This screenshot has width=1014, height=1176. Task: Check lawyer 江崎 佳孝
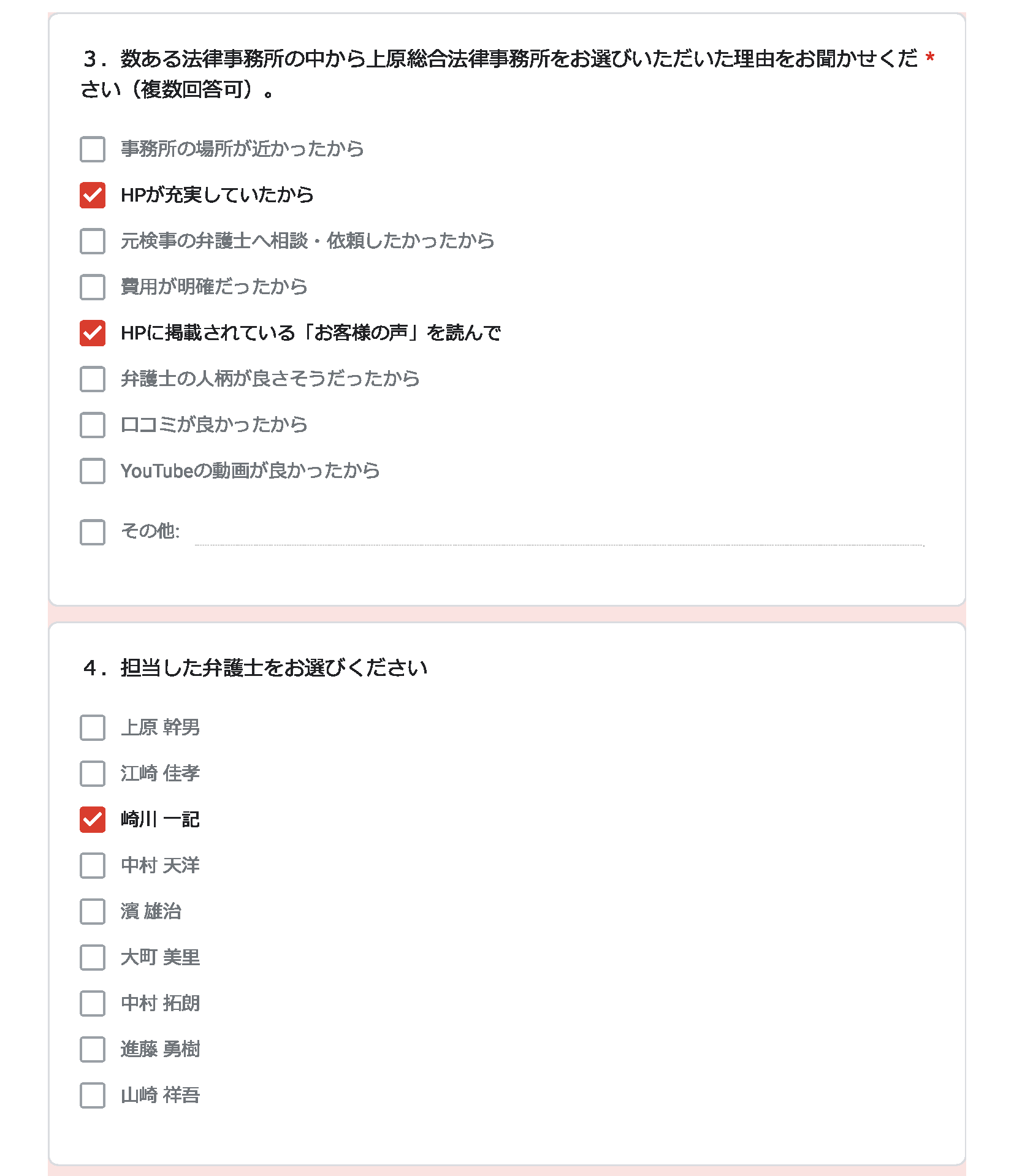coord(93,773)
